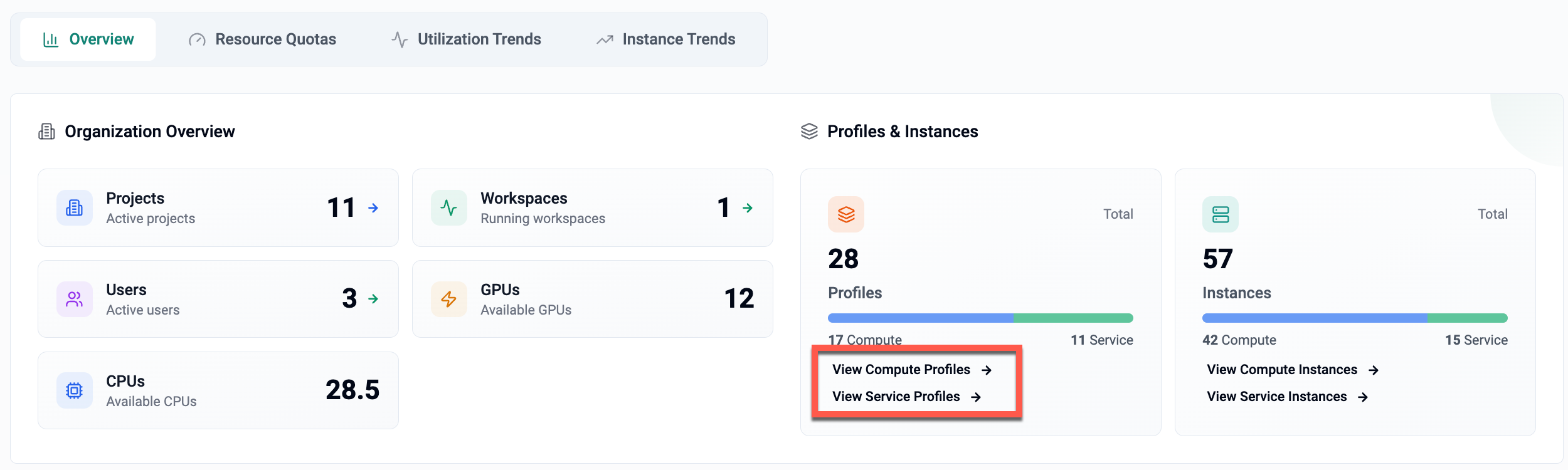Go to the Instance Trends tab

[x=665, y=39]
